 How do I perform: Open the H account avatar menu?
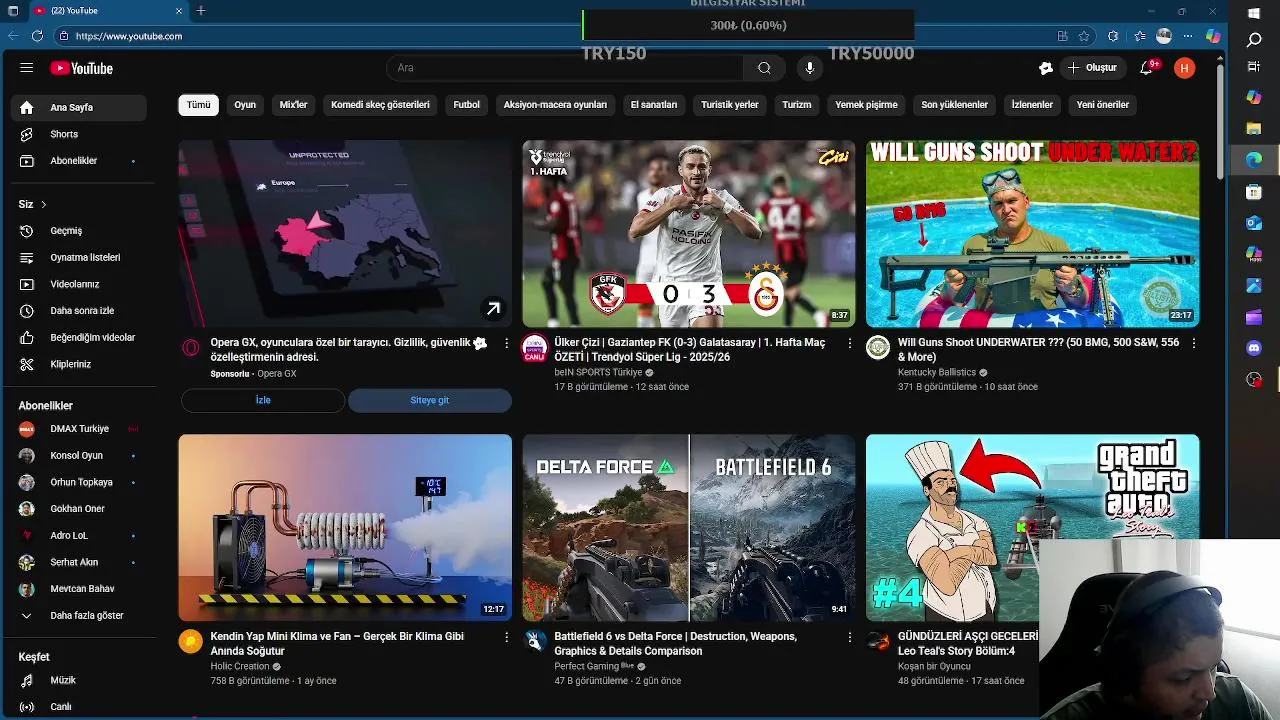click(1184, 68)
